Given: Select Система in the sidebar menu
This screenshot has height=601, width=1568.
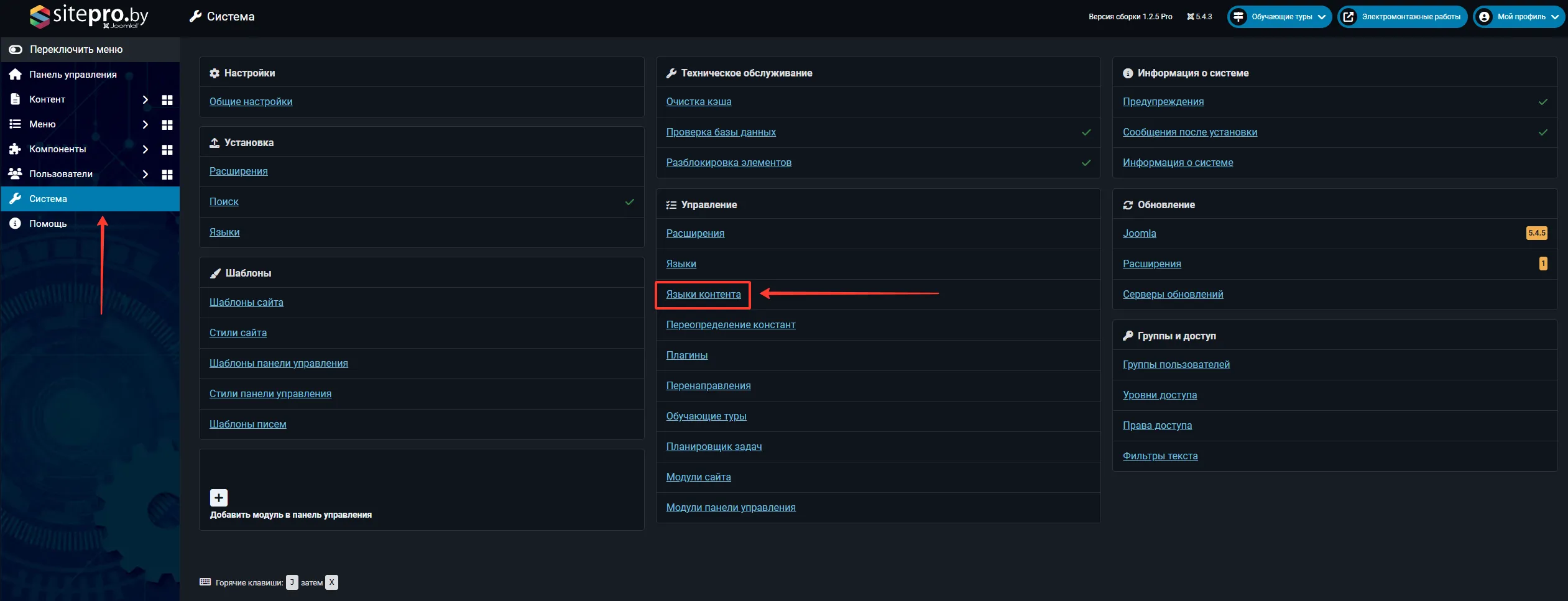Looking at the screenshot, I should [x=48, y=199].
